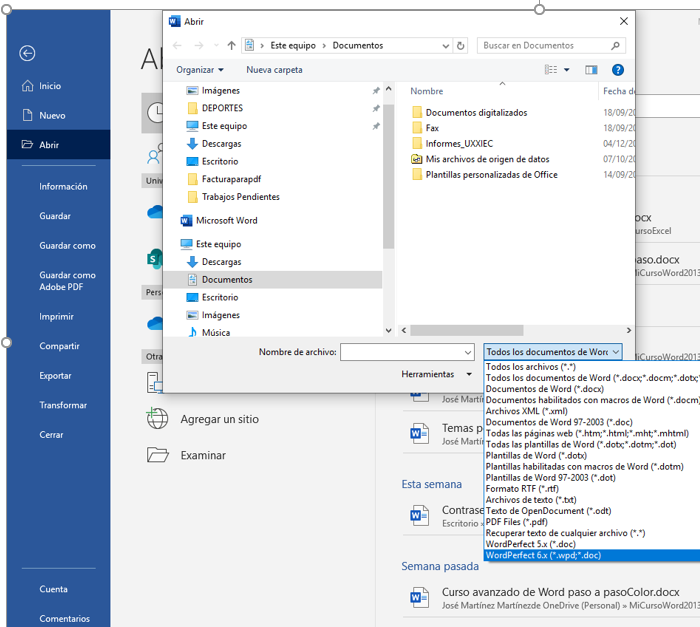
Task: Open dialog help with the question icon
Action: click(618, 70)
